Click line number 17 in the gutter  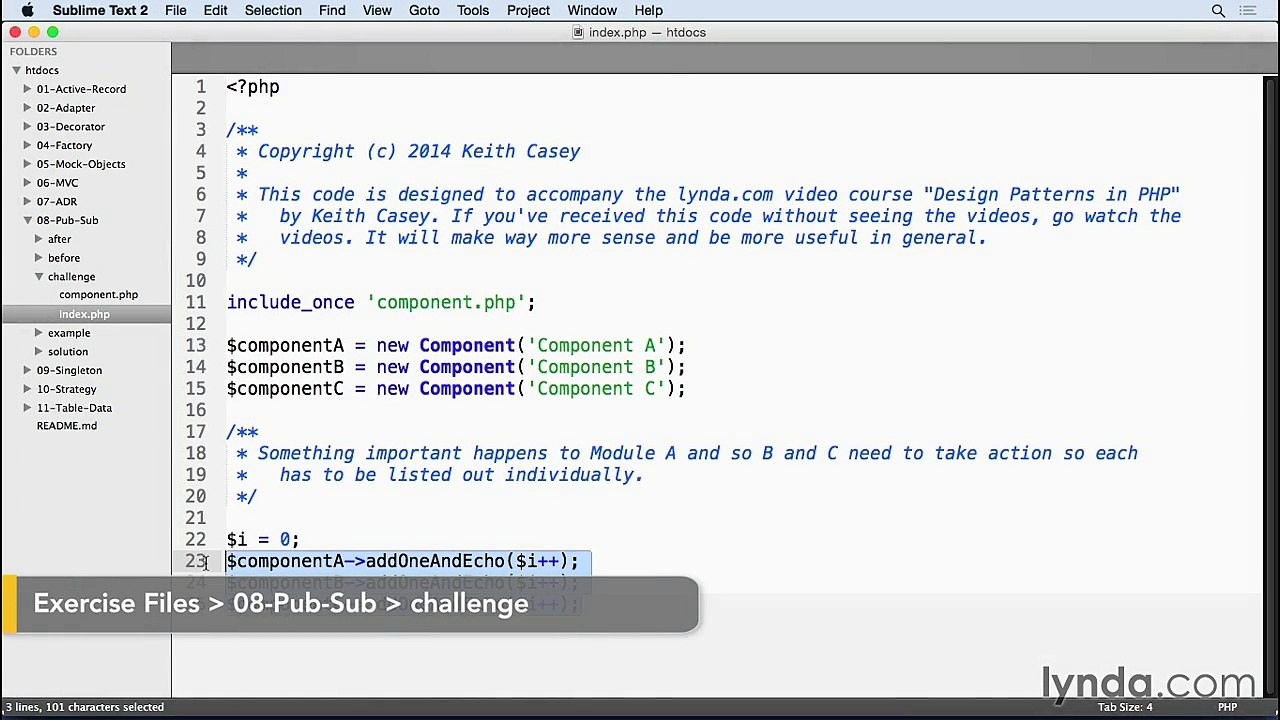click(x=195, y=432)
